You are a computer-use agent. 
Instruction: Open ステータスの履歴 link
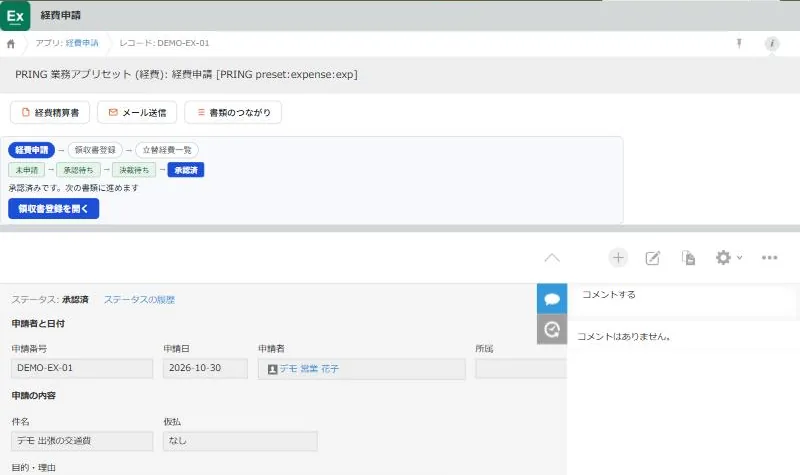pyautogui.click(x=139, y=299)
